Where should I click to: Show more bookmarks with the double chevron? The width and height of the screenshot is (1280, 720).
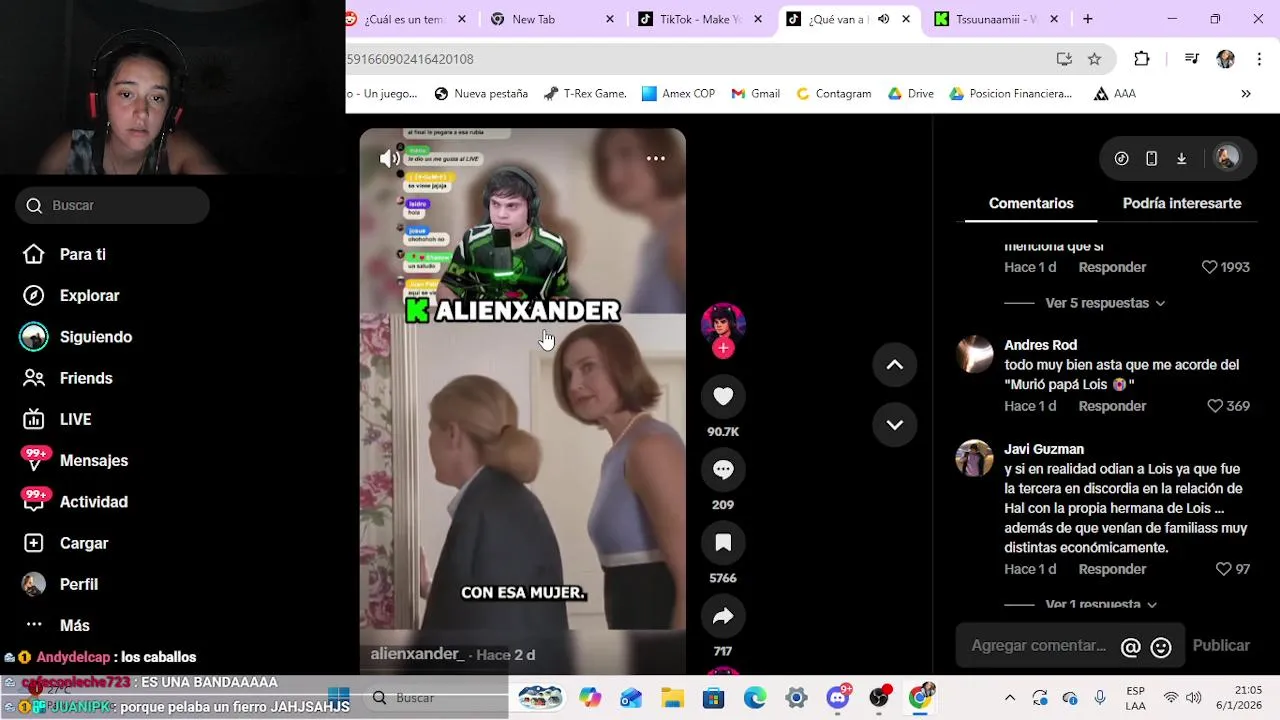click(1246, 94)
